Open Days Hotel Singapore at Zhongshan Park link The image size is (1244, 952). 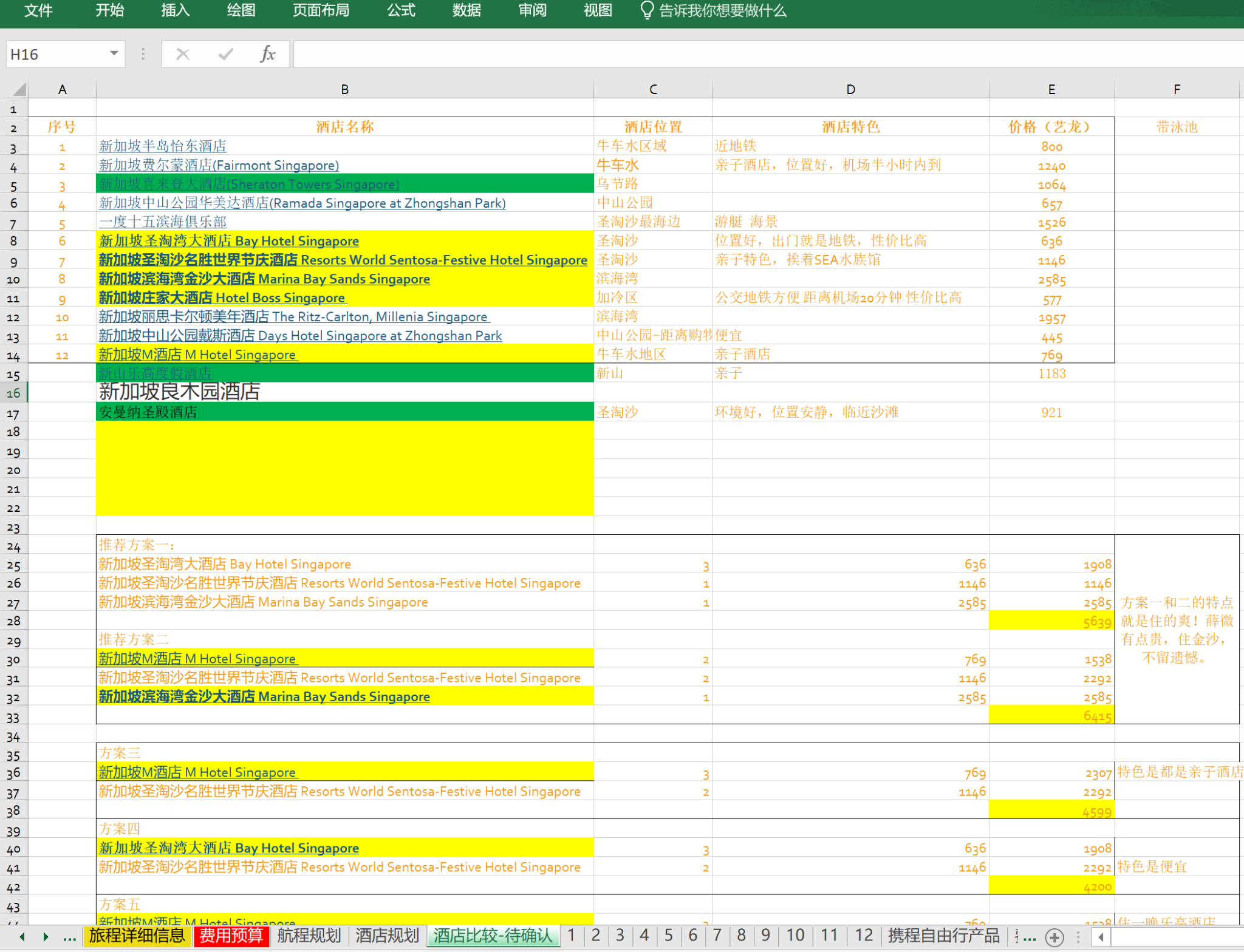pyautogui.click(x=300, y=335)
